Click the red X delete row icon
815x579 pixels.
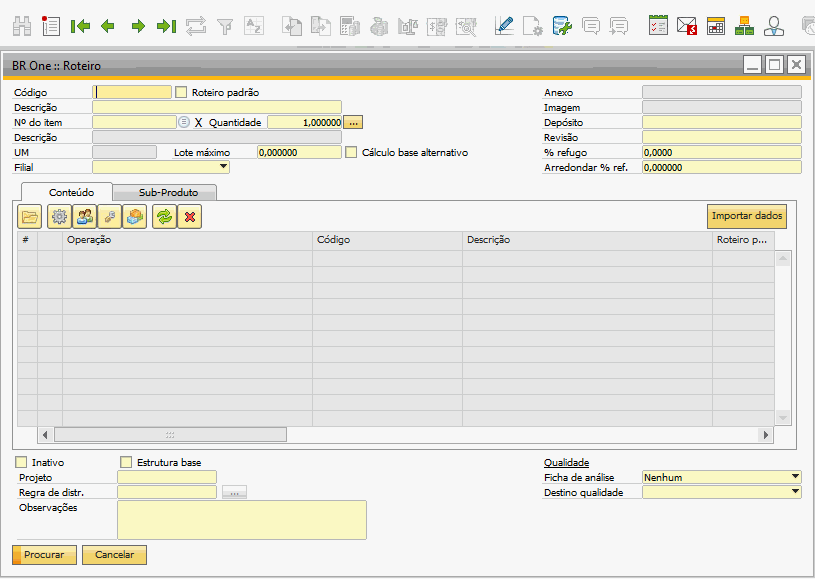189,216
